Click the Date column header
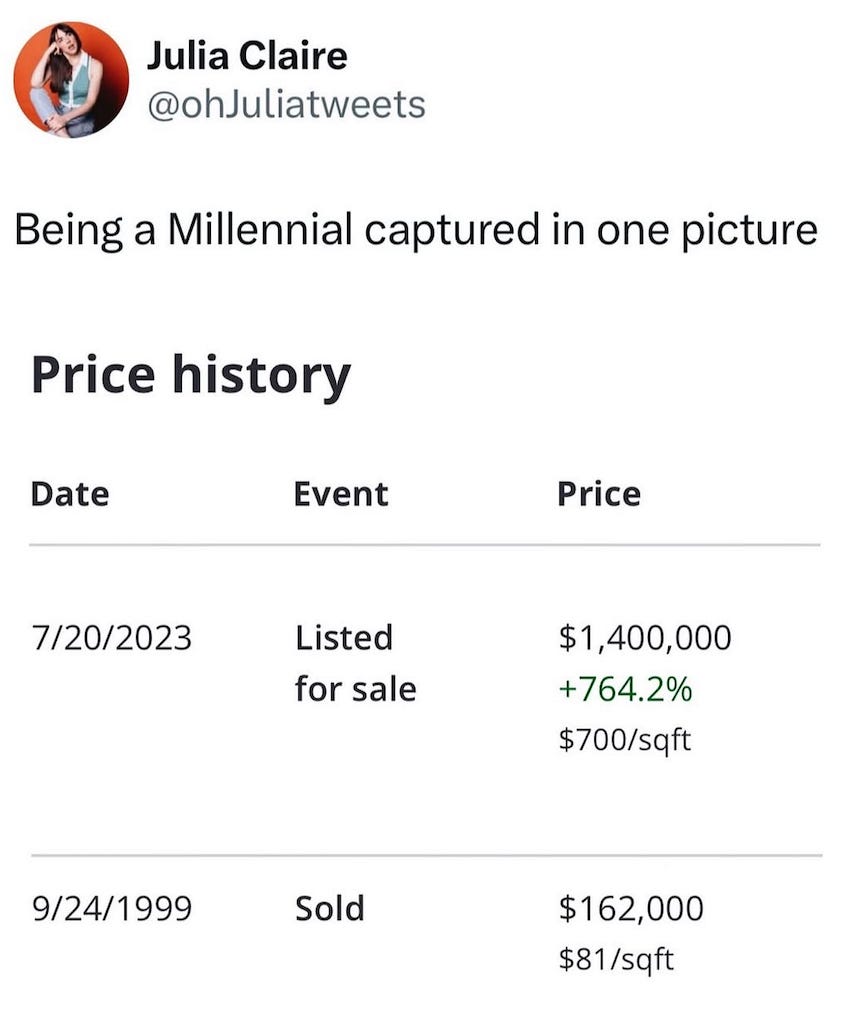 click(x=70, y=494)
